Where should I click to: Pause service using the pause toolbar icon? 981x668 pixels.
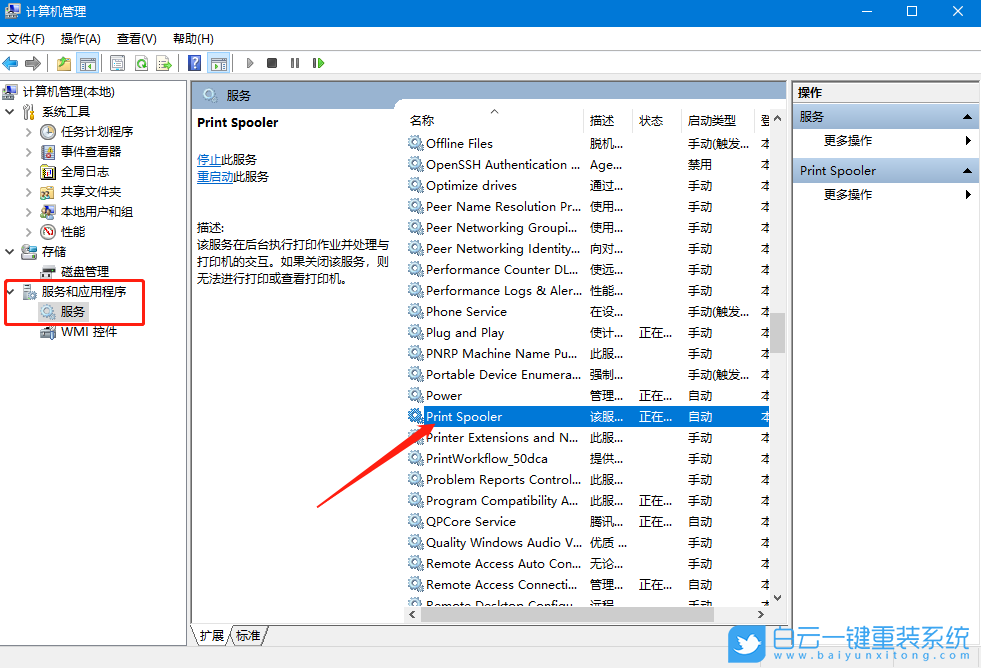pyautogui.click(x=295, y=63)
